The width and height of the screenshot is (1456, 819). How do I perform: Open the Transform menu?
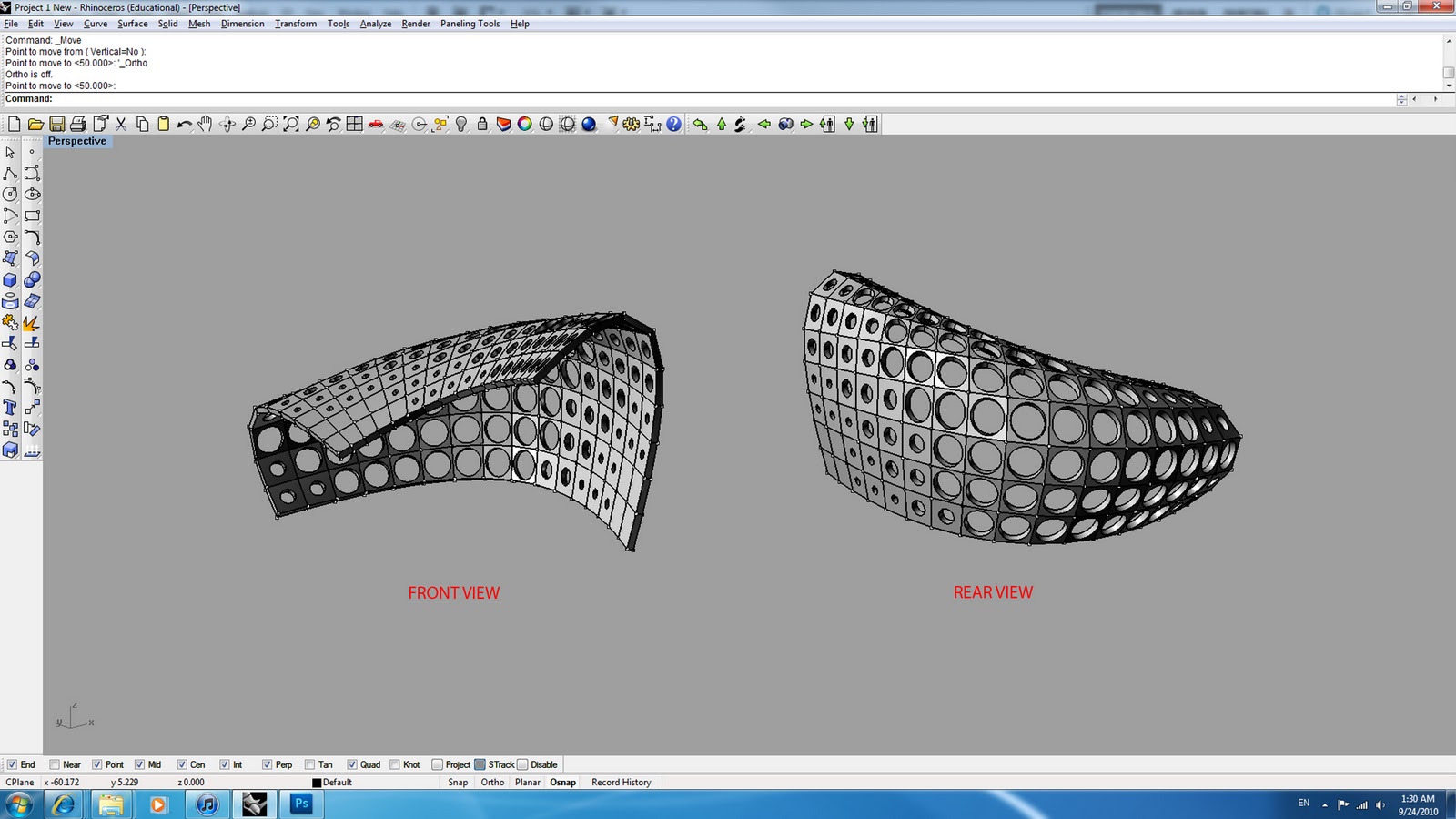tap(295, 24)
